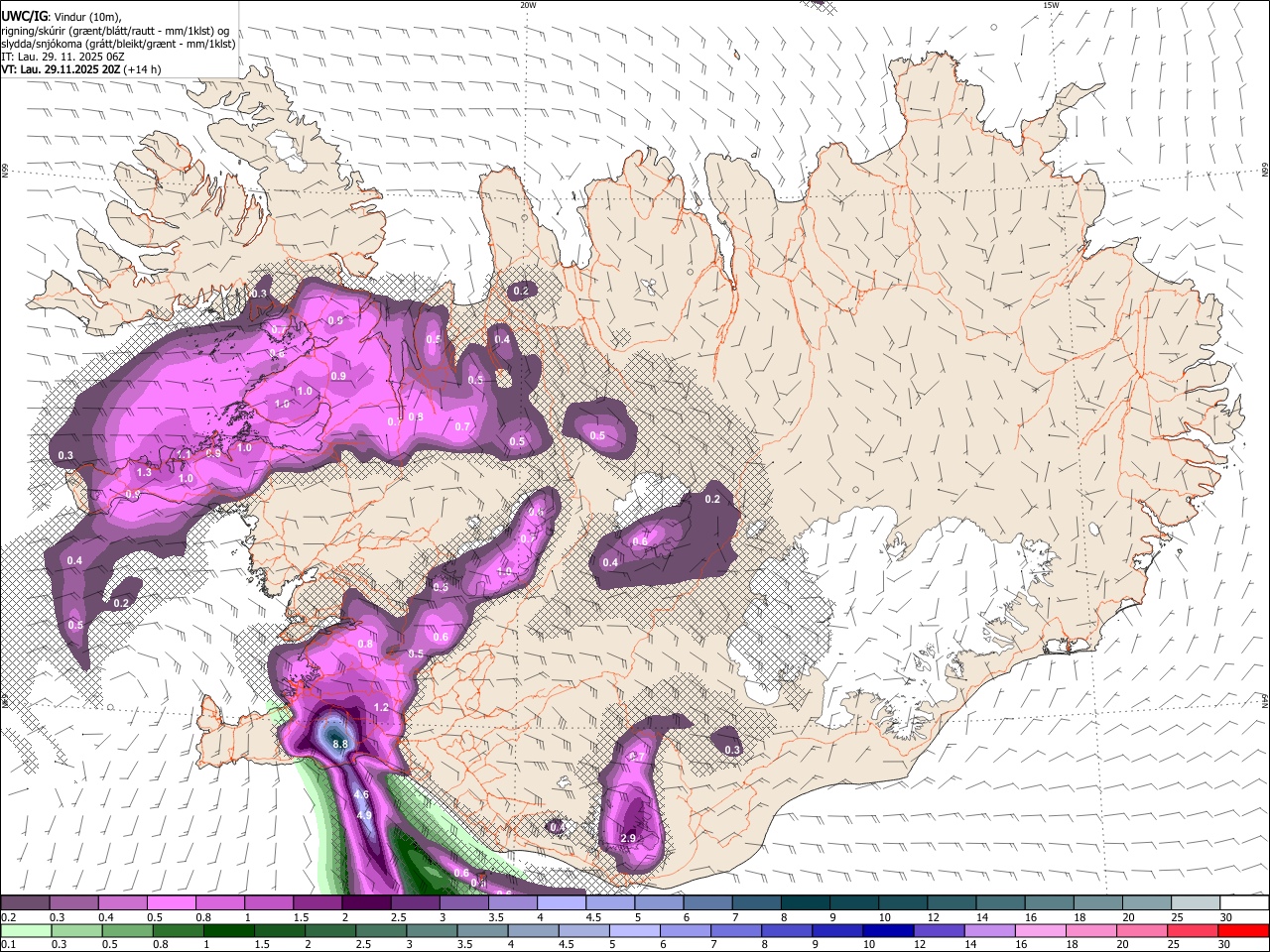The height and width of the screenshot is (952, 1270).
Task: Click the 8.8 precipitation peak value
Action: coord(340,744)
